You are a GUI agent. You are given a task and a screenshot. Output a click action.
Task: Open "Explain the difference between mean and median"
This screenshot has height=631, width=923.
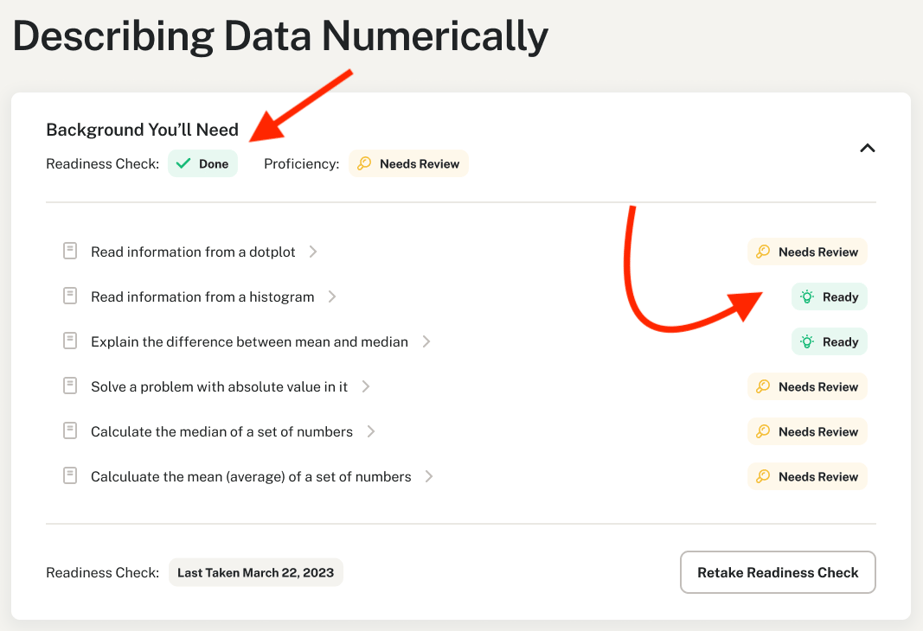tap(249, 342)
